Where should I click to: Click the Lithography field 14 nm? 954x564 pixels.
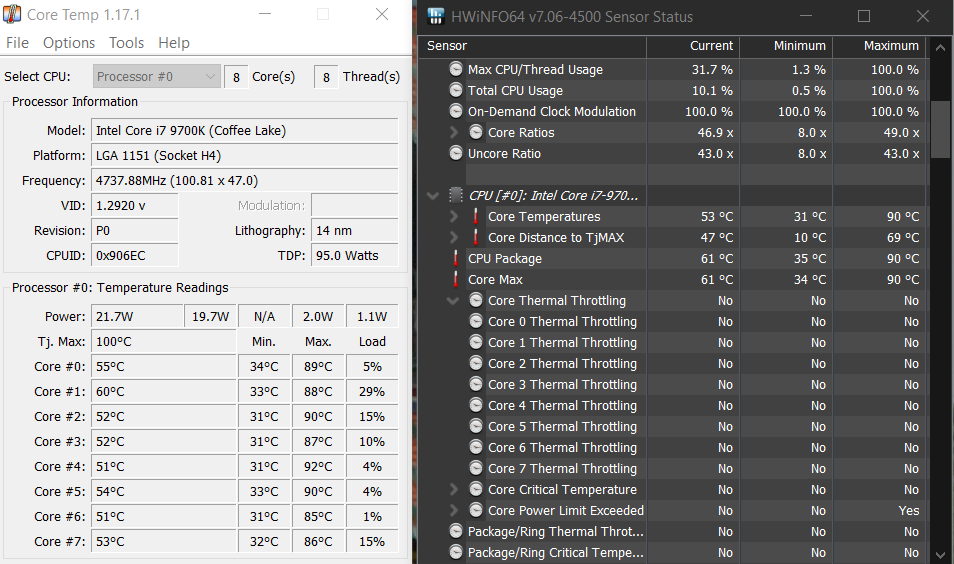355,231
